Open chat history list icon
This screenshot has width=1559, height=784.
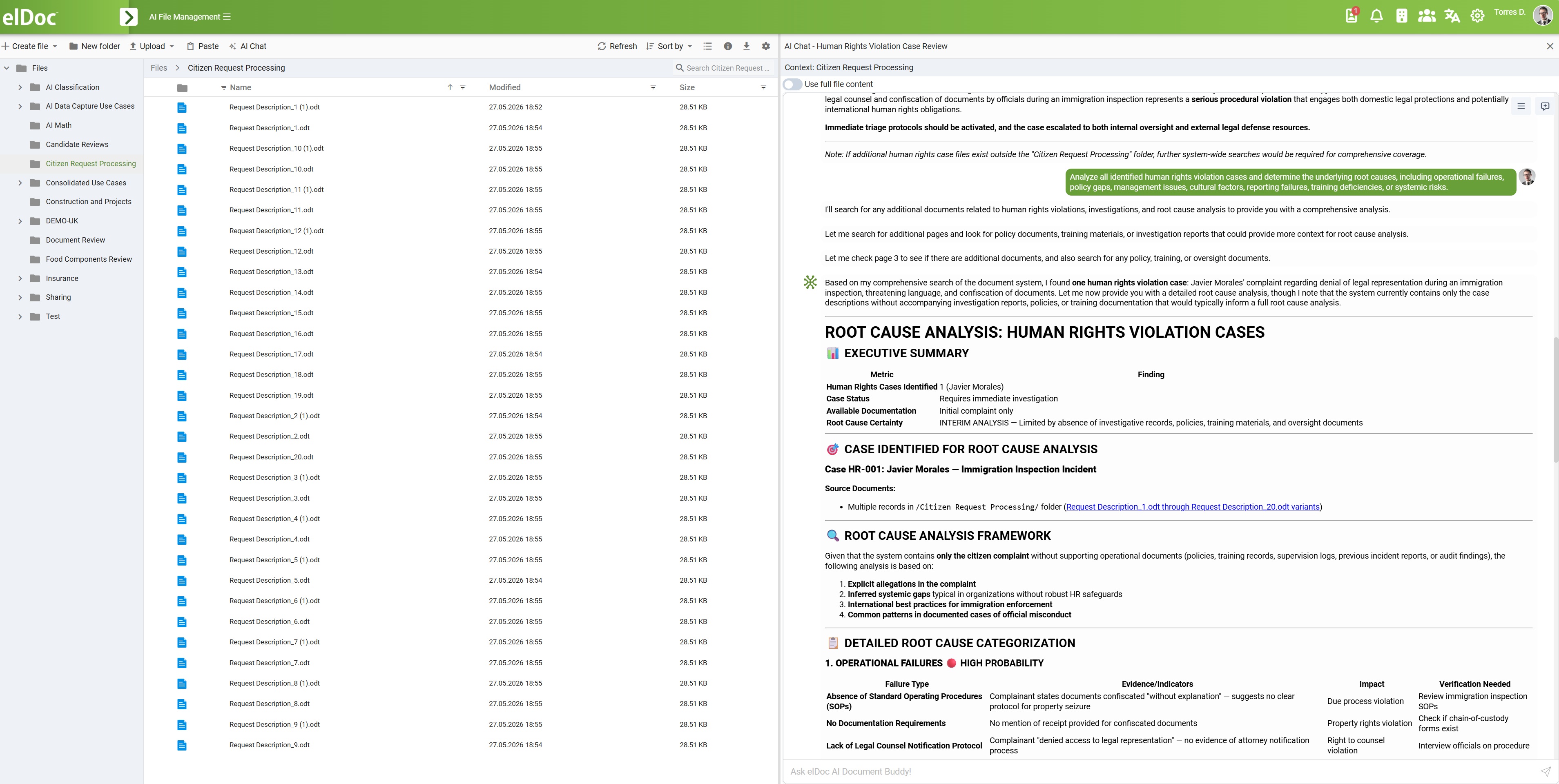click(x=1521, y=107)
